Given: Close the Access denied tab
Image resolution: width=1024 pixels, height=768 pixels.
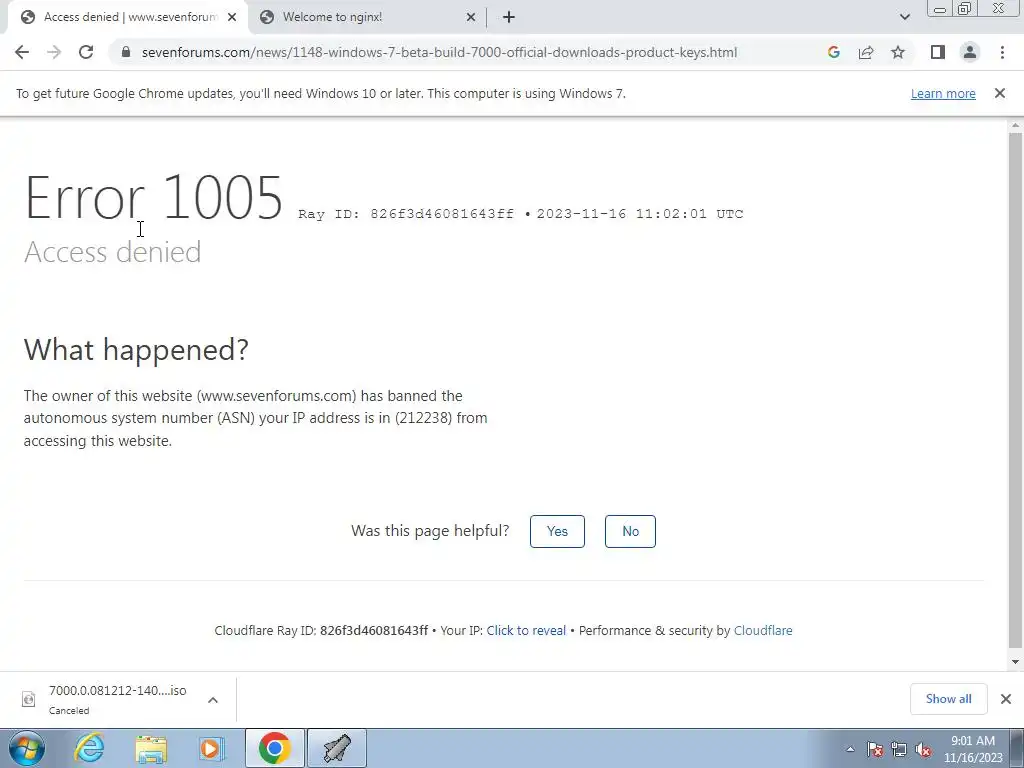Looking at the screenshot, I should (x=232, y=17).
